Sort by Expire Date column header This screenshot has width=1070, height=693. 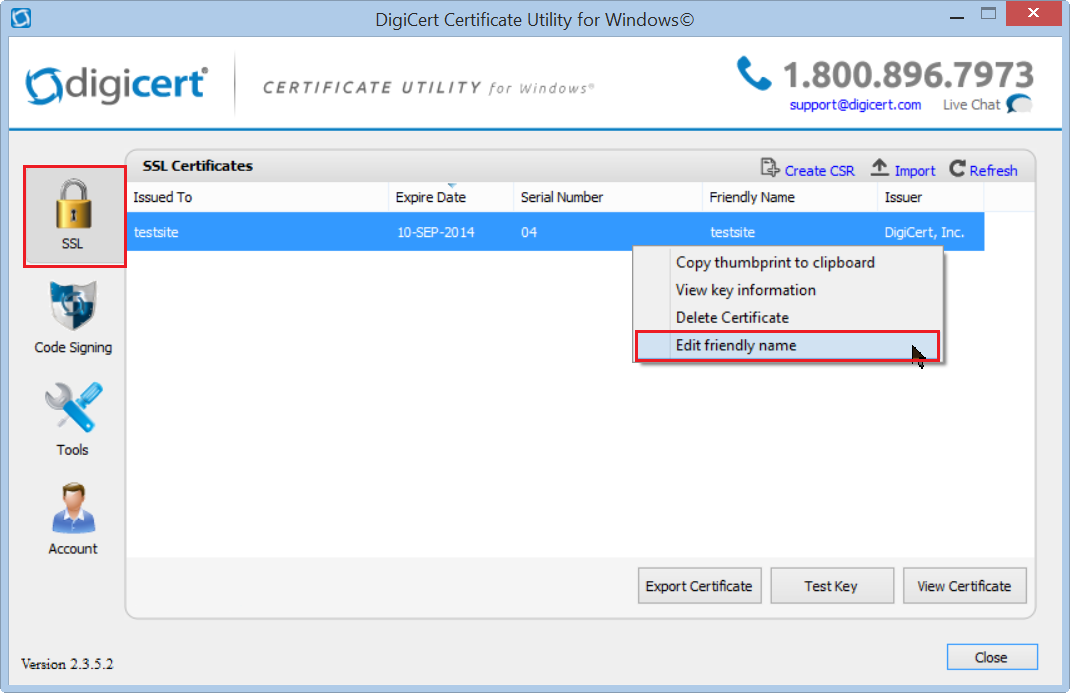(x=431, y=197)
